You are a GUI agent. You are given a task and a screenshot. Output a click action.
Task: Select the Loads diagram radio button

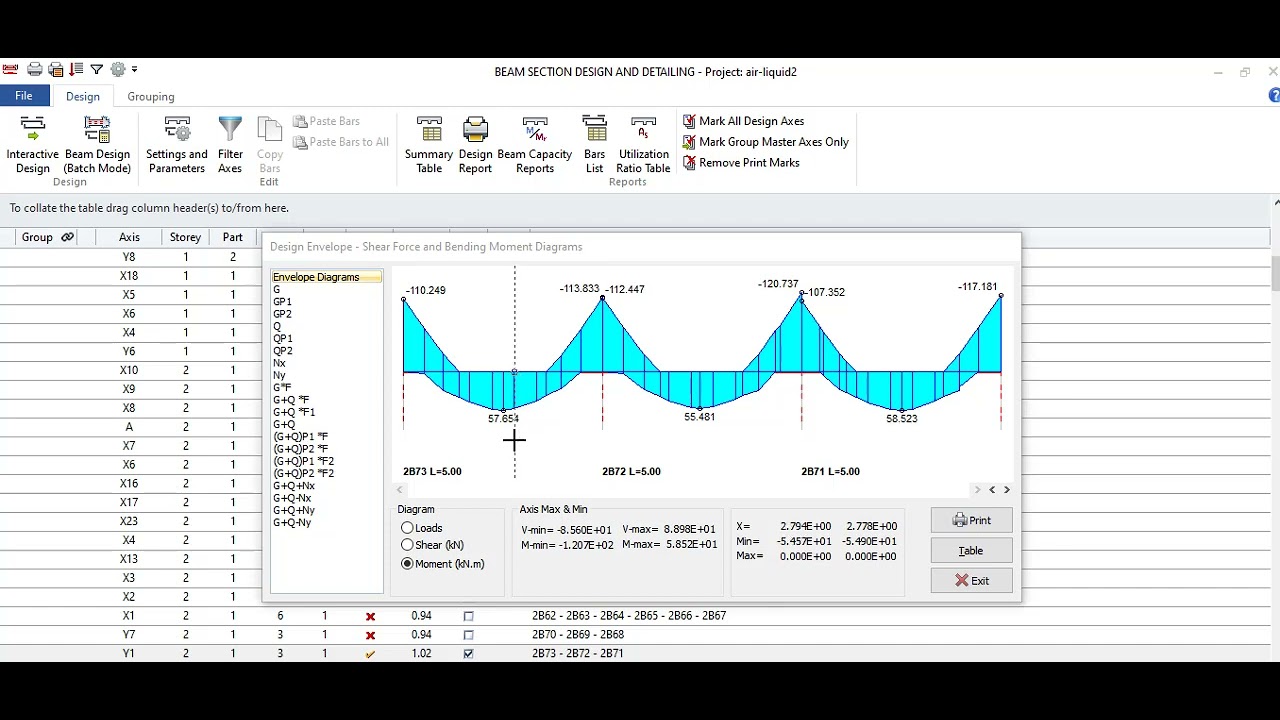pyautogui.click(x=407, y=528)
